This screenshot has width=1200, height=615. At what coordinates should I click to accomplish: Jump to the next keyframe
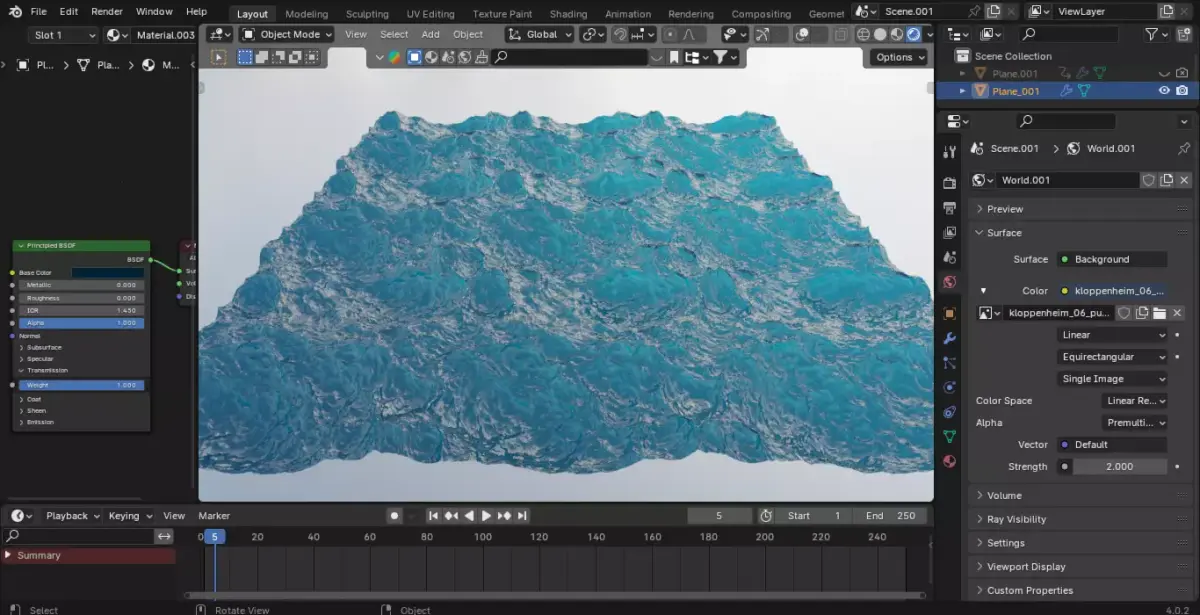504,516
